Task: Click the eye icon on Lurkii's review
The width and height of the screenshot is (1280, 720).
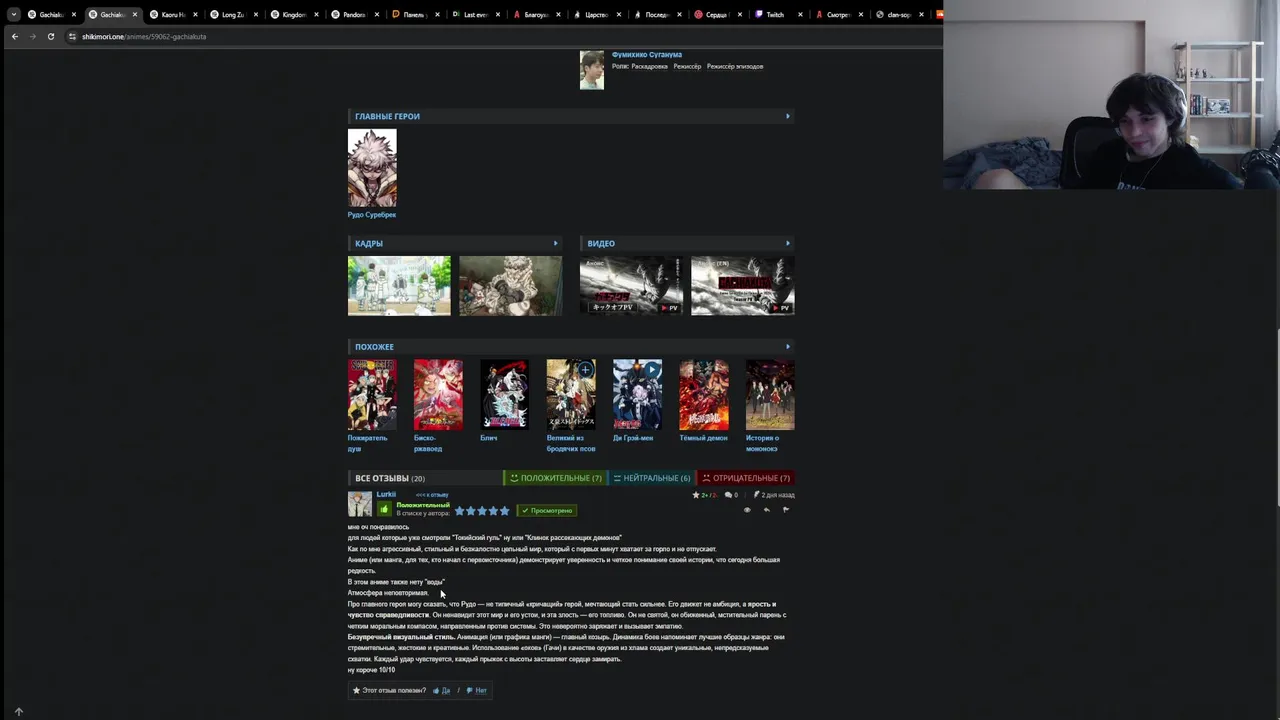Action: (x=747, y=510)
